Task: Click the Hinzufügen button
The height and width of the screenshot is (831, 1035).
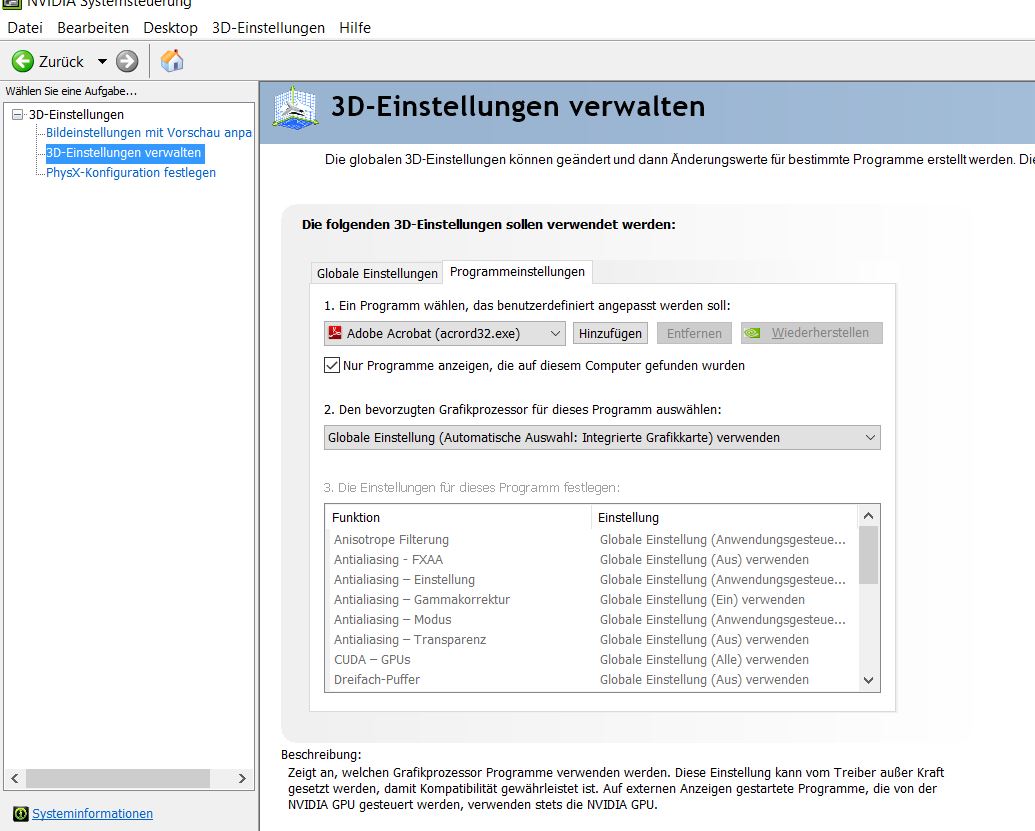Action: (x=610, y=333)
